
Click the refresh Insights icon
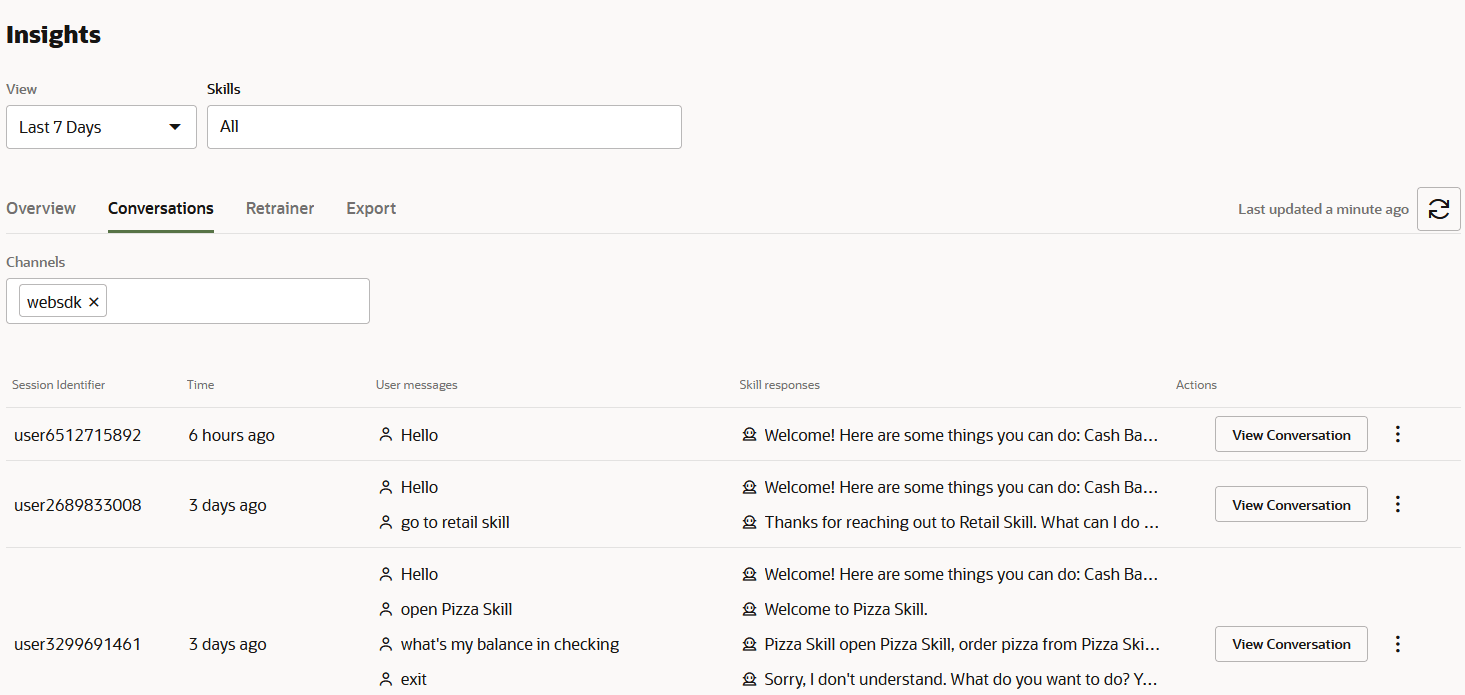tap(1438, 208)
